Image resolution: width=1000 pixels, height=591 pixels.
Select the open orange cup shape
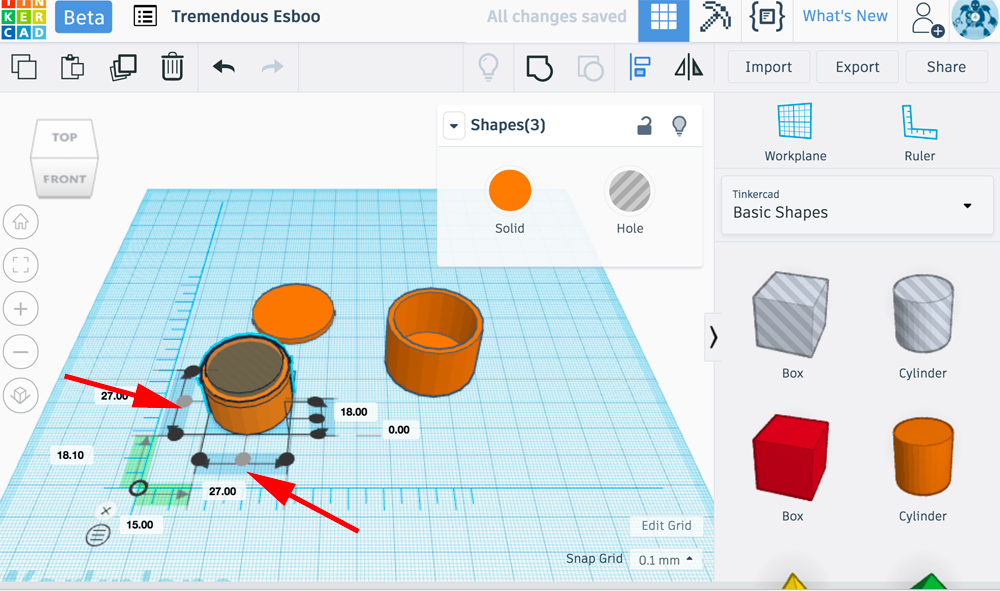[434, 341]
